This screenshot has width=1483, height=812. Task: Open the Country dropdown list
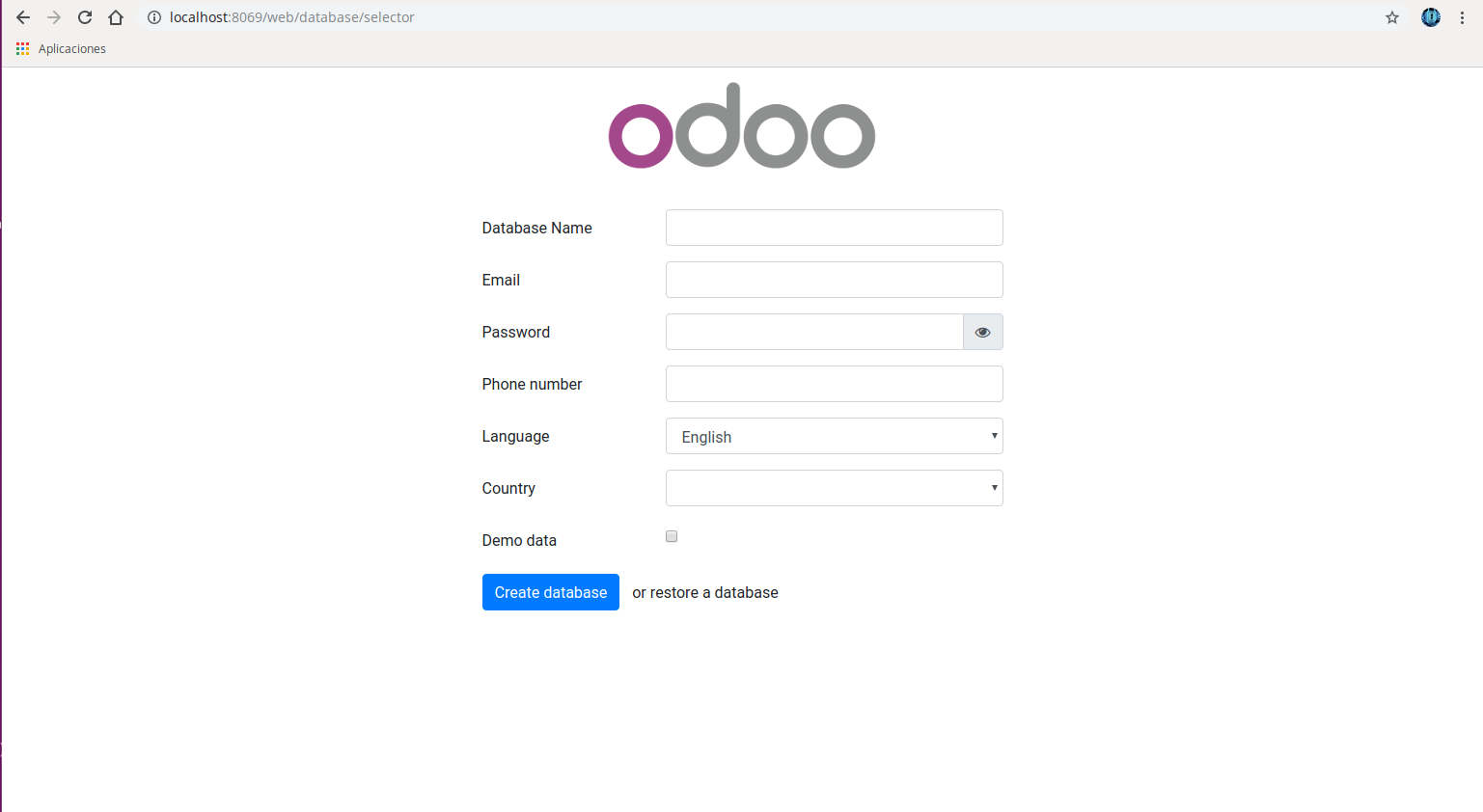coord(834,488)
